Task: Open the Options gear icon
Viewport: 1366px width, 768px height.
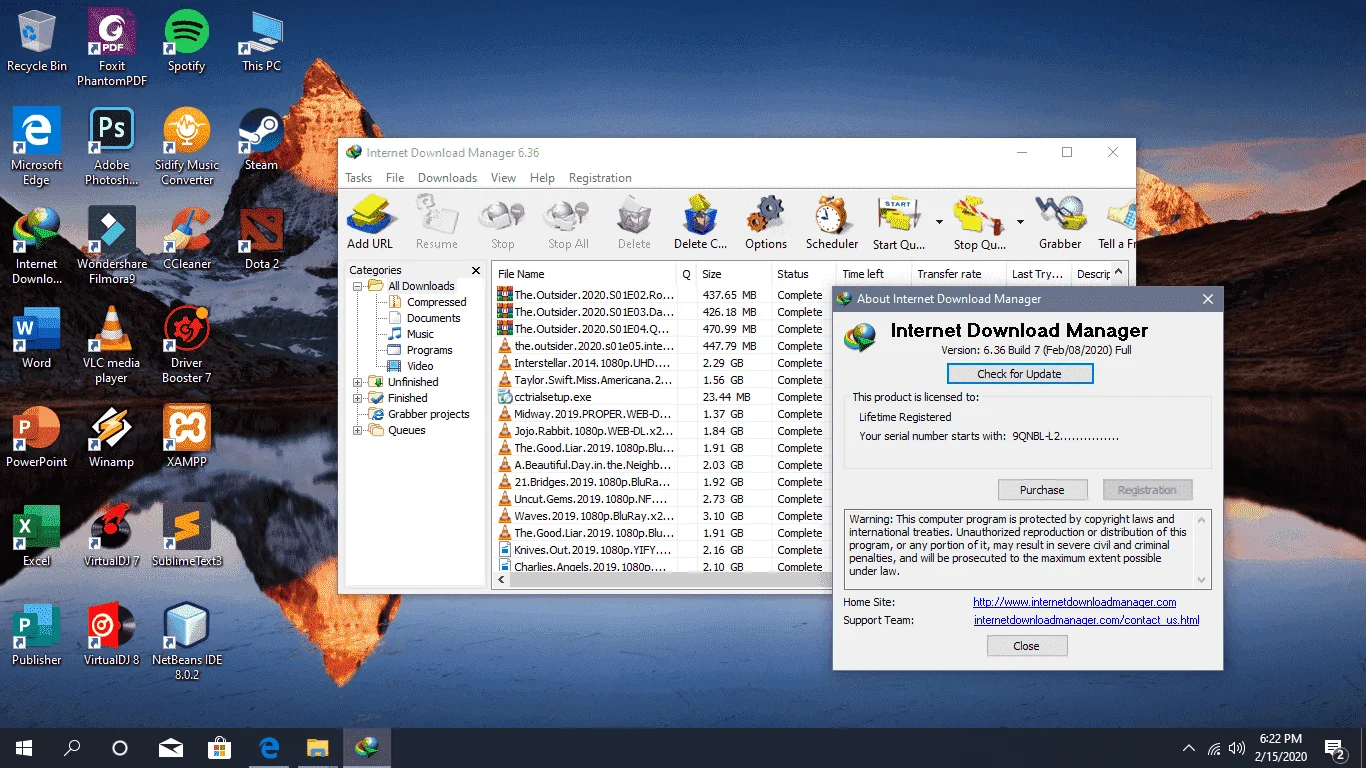Action: click(x=766, y=222)
